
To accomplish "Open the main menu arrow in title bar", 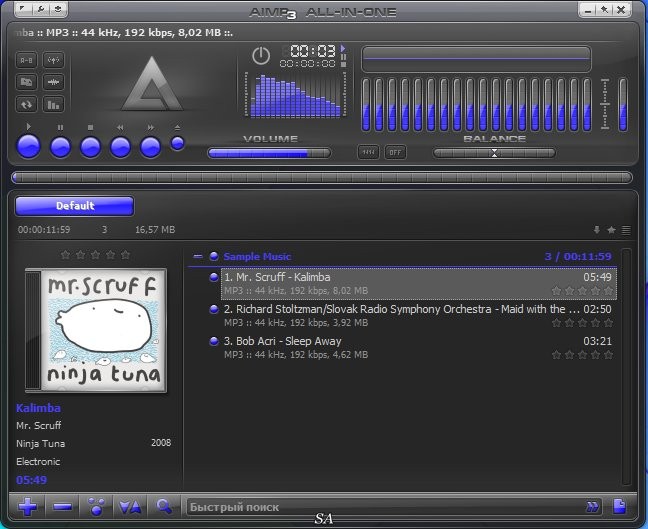I will [x=24, y=9].
